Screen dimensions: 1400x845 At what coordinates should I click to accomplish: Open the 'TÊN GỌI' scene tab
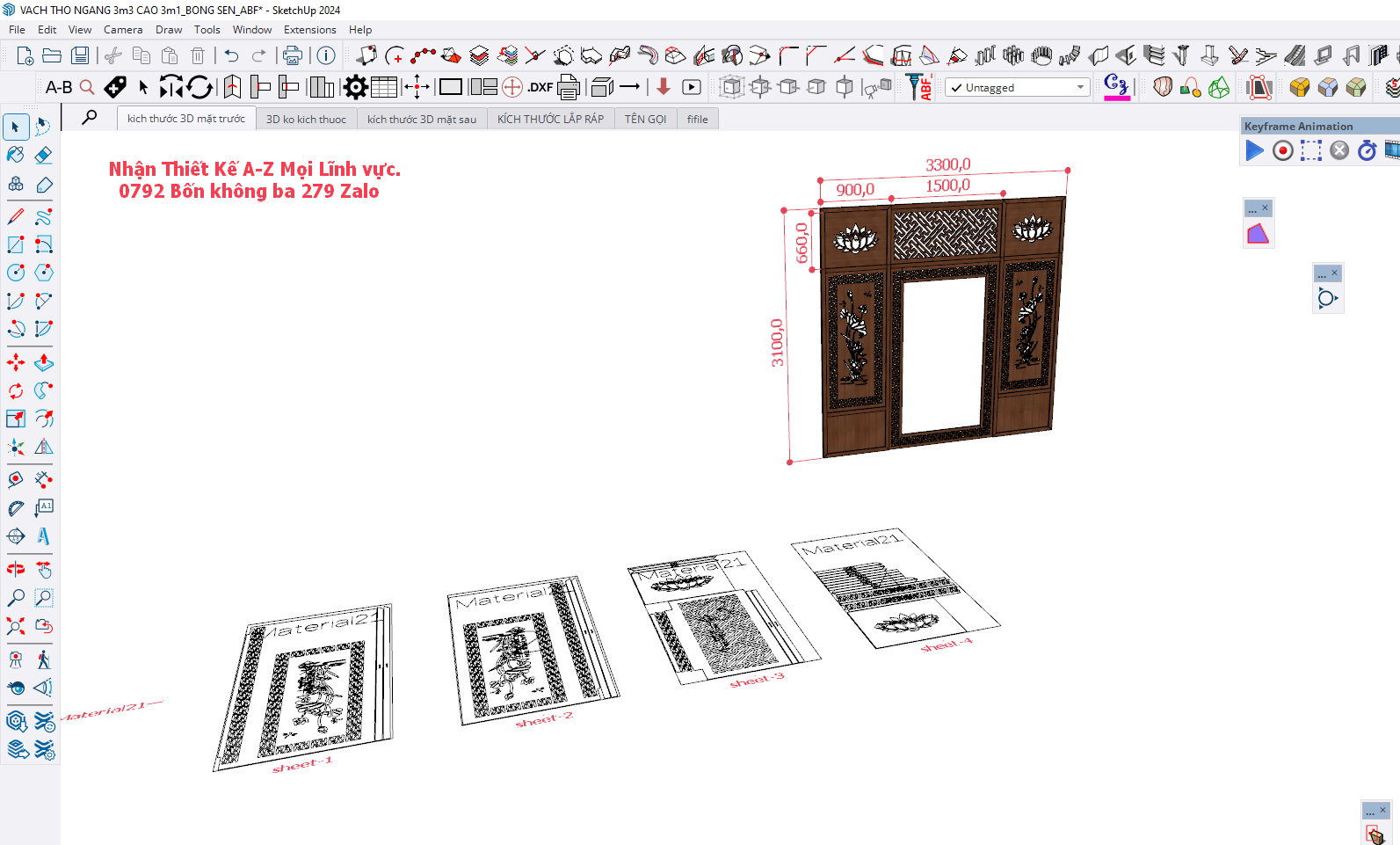645,119
